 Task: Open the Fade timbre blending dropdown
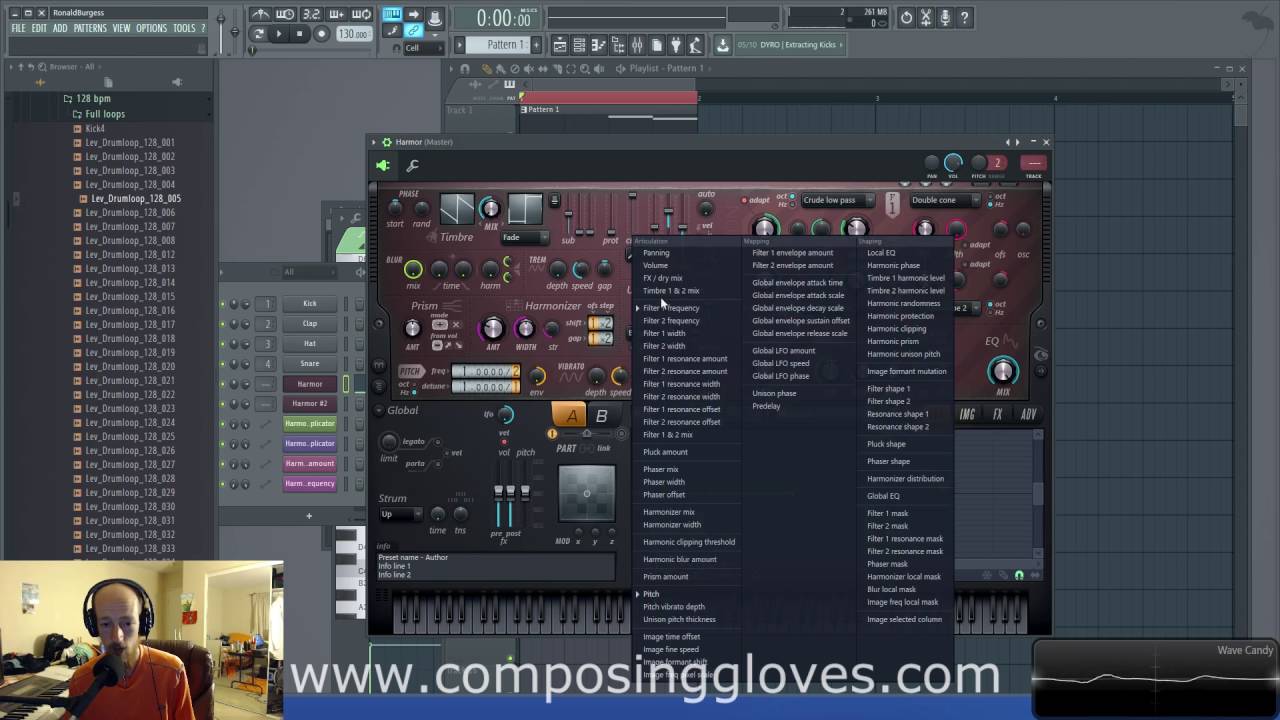pyautogui.click(x=524, y=237)
